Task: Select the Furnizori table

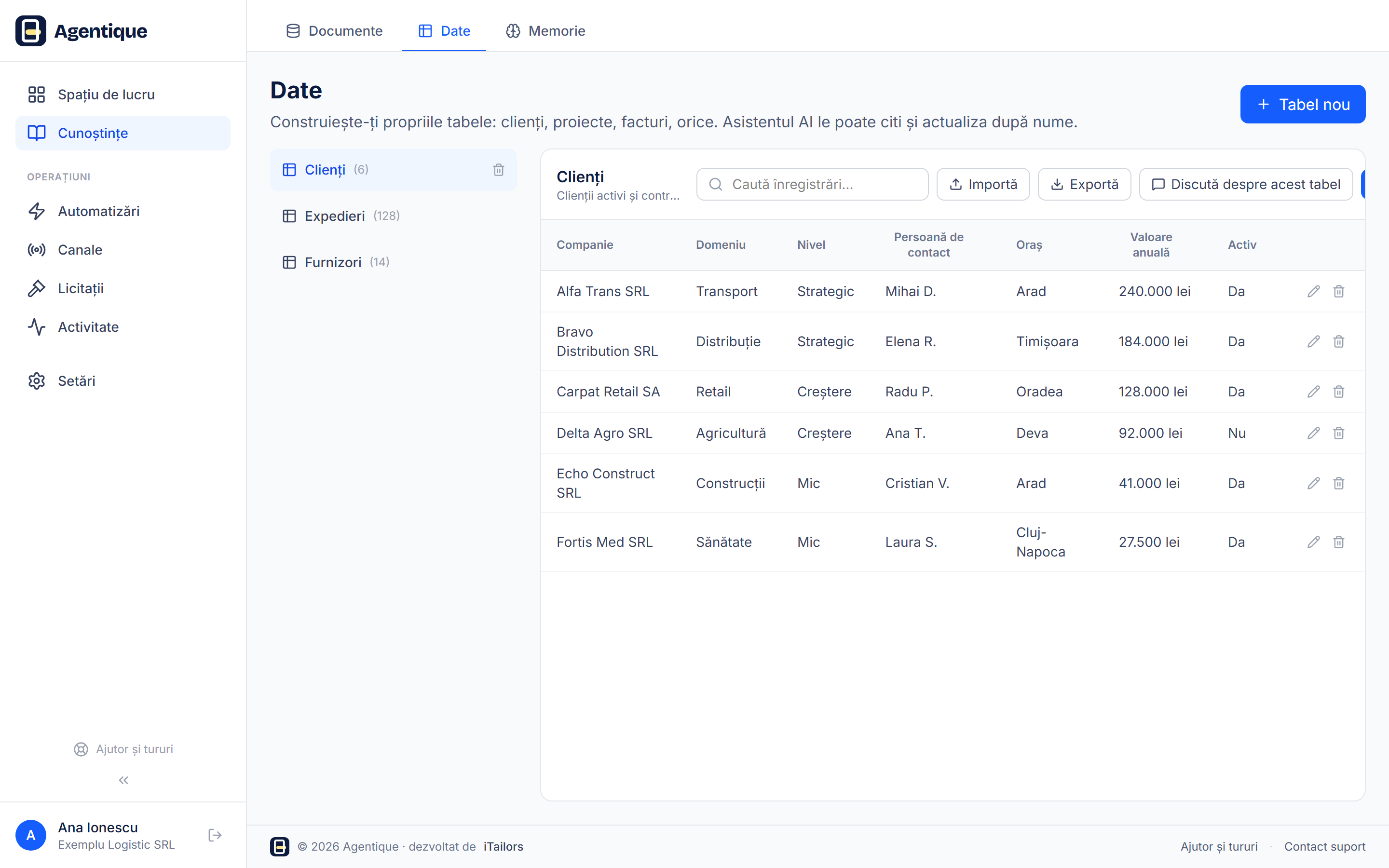Action: (x=393, y=262)
